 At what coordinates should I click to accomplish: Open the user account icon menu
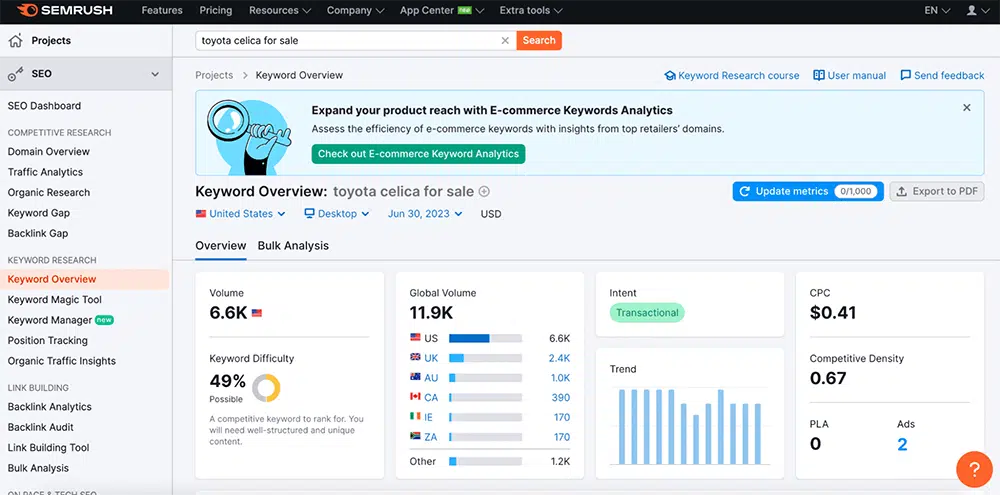[x=976, y=10]
